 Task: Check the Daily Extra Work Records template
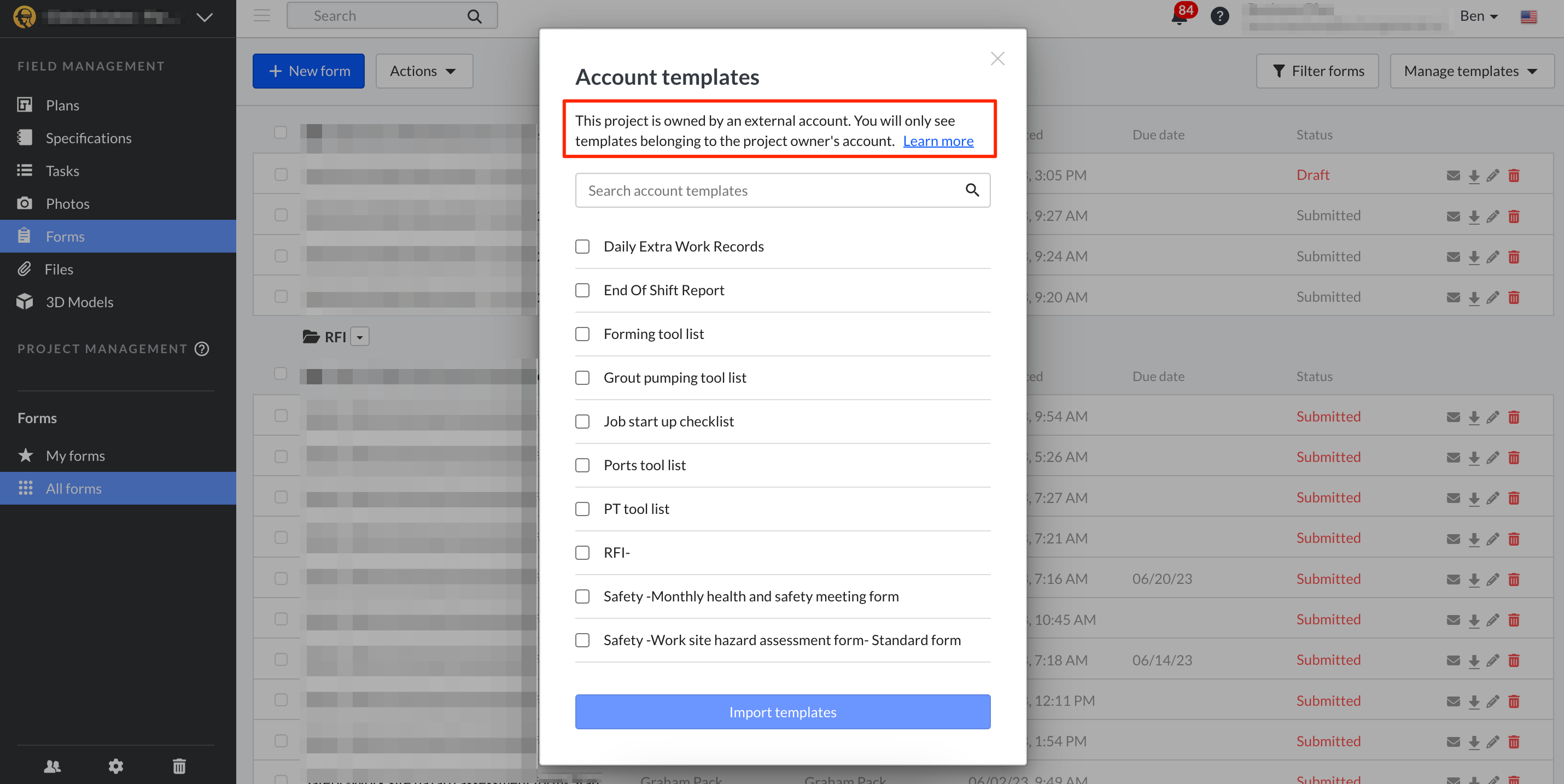point(582,247)
